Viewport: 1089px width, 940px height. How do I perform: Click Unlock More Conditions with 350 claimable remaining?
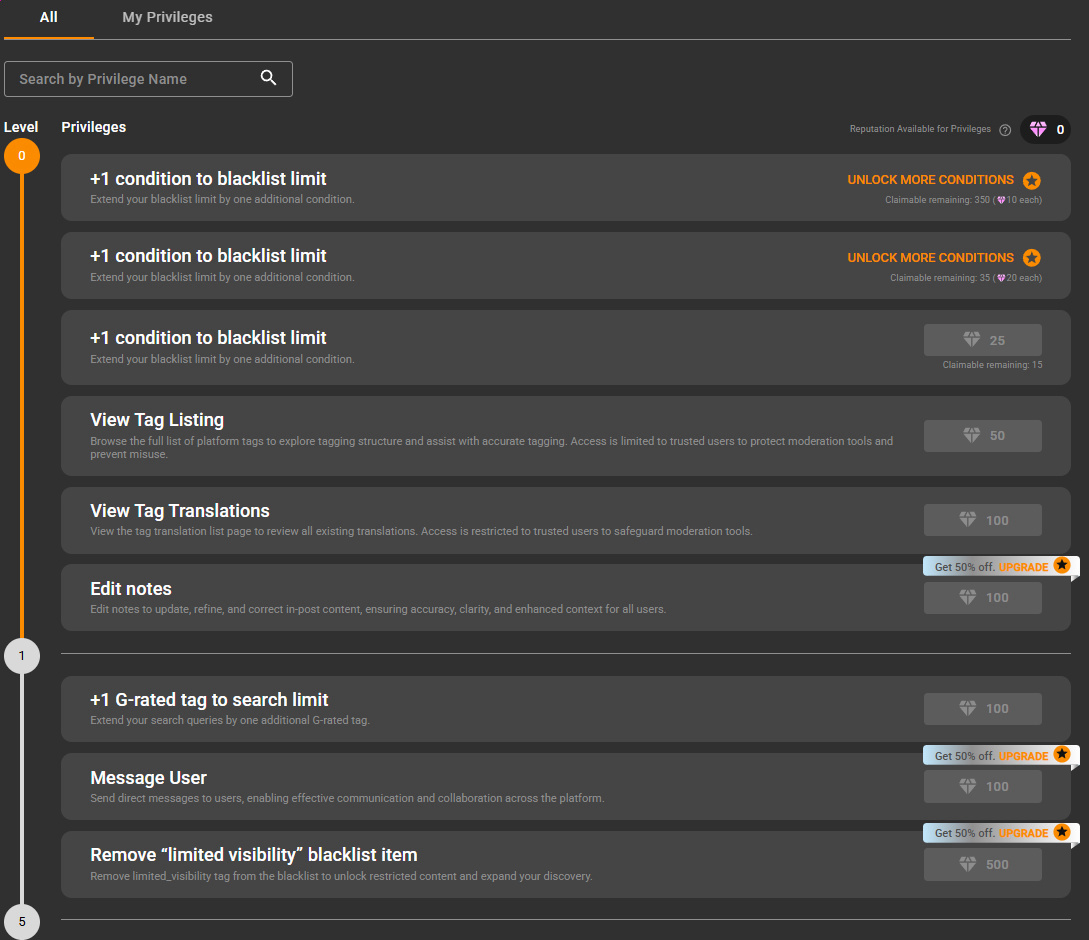(x=930, y=180)
